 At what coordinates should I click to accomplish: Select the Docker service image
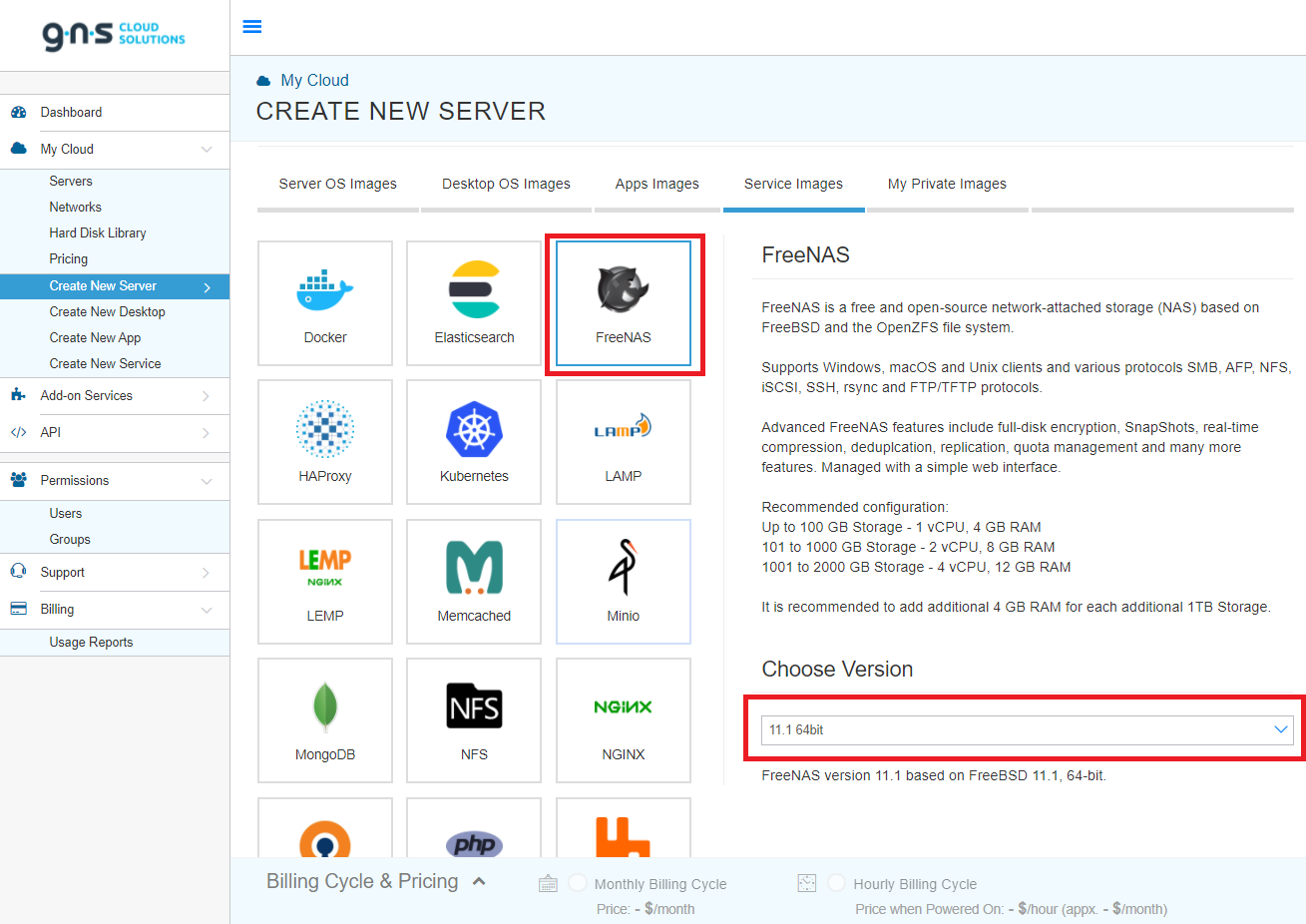click(x=325, y=303)
